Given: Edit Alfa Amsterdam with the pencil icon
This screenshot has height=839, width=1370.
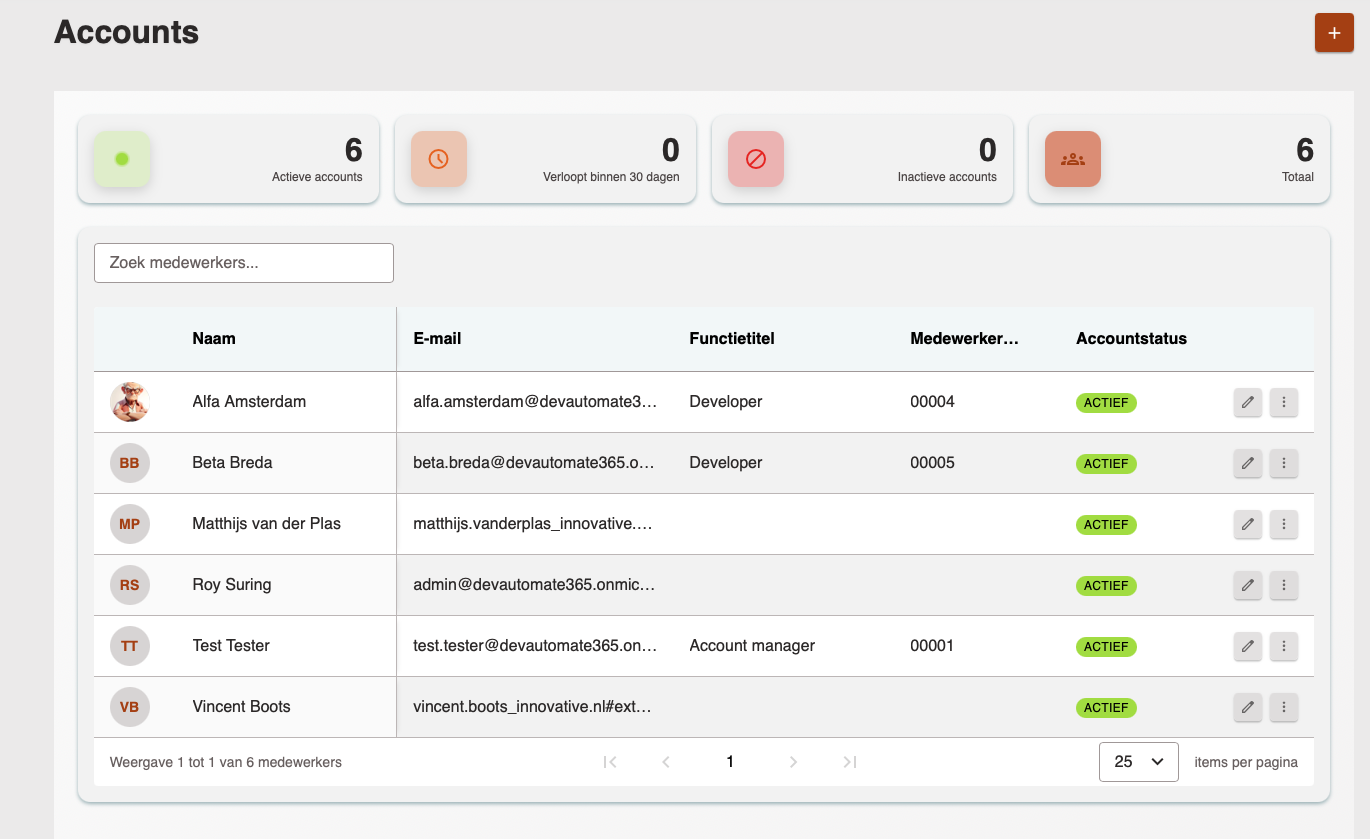Looking at the screenshot, I should click(x=1247, y=402).
